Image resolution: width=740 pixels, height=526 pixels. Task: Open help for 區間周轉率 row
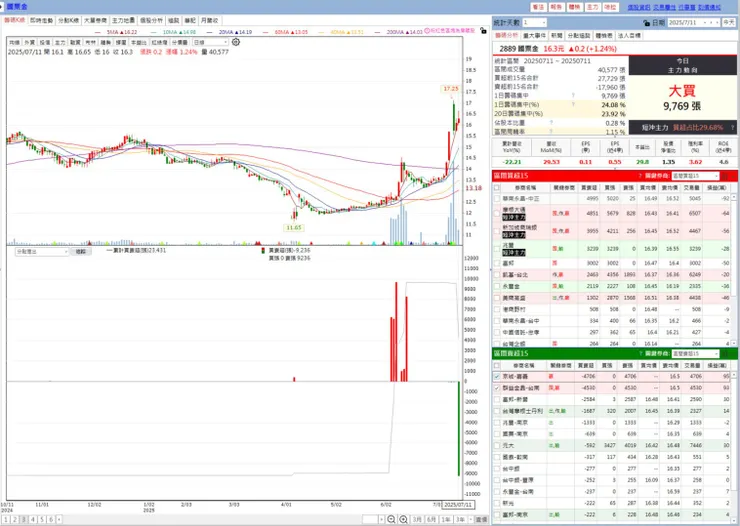click(x=551, y=132)
